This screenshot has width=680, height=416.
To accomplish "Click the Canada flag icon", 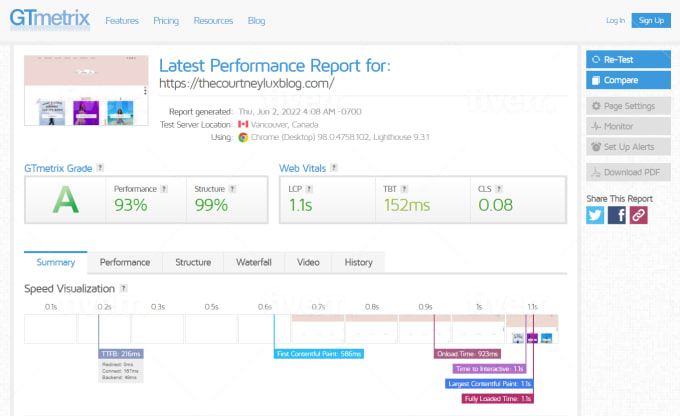I will (243, 124).
